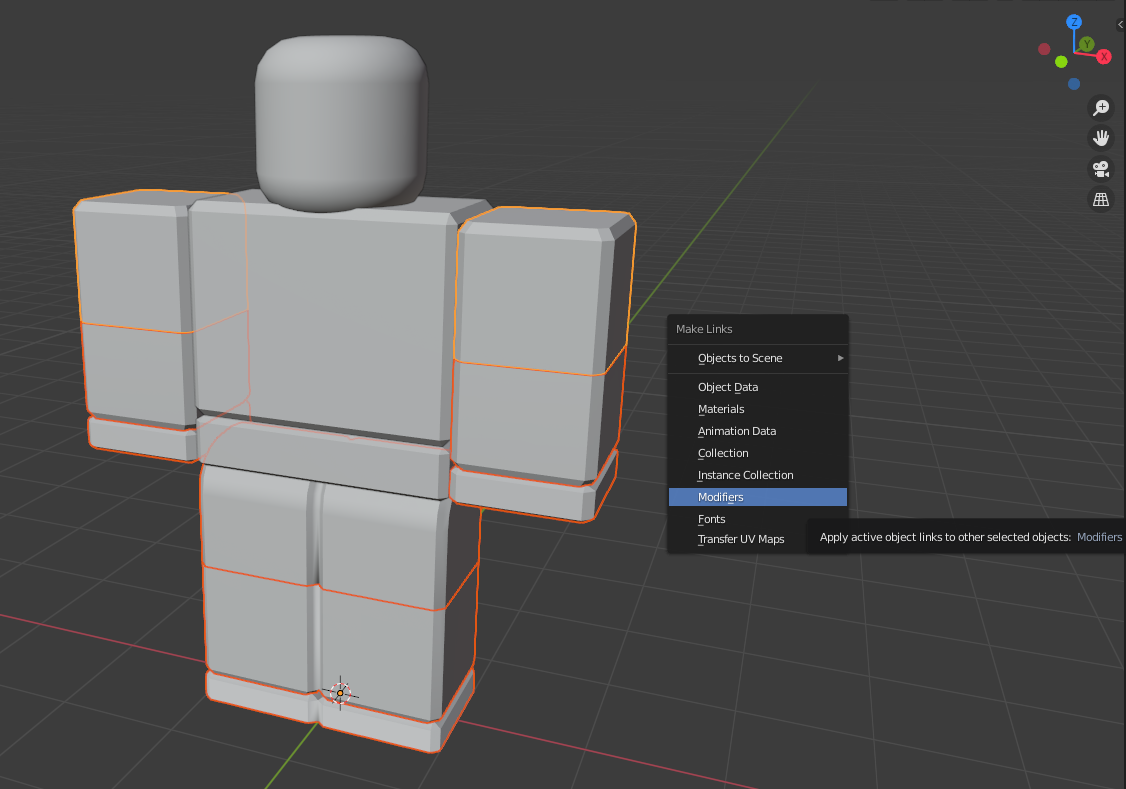Image resolution: width=1126 pixels, height=789 pixels.
Task: Click the dark red negative X axis dot
Action: click(x=1044, y=49)
